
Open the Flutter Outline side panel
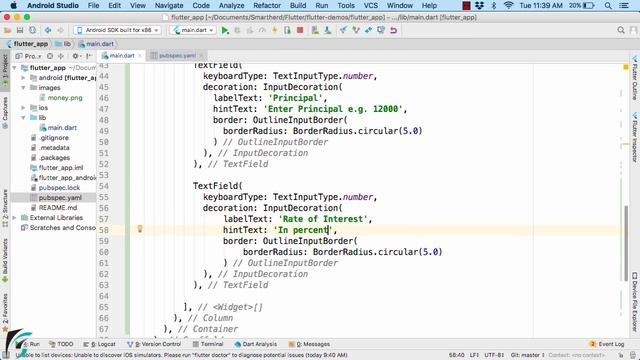(x=635, y=78)
